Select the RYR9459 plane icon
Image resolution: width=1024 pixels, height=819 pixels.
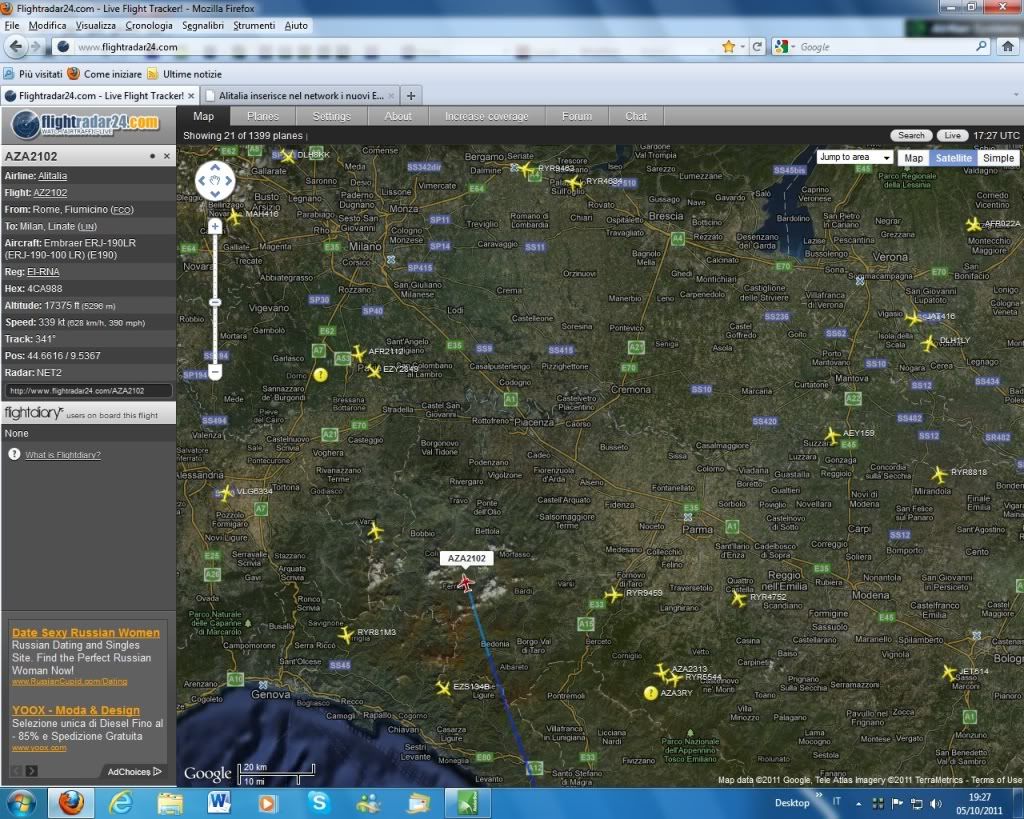click(x=613, y=594)
